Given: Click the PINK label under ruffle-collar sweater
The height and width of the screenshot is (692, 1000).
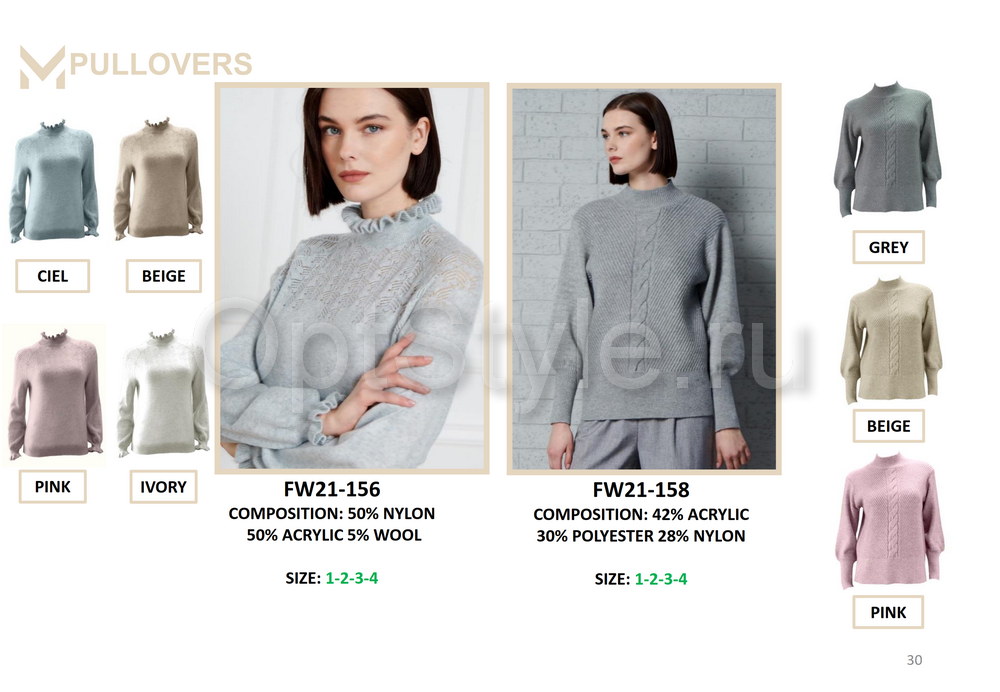Looking at the screenshot, I should pos(52,487).
